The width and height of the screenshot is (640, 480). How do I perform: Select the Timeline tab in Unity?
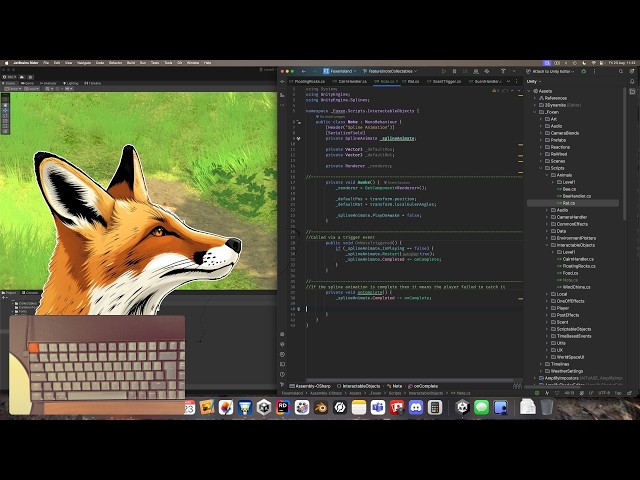point(93,83)
